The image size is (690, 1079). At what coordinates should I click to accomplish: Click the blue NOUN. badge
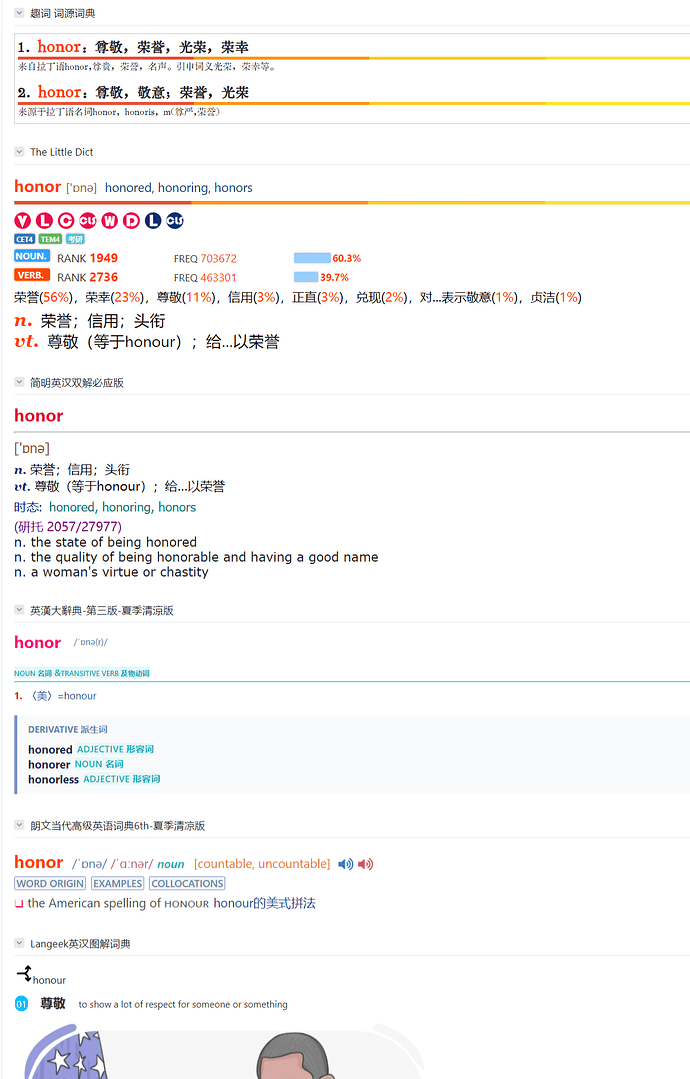tap(32, 256)
